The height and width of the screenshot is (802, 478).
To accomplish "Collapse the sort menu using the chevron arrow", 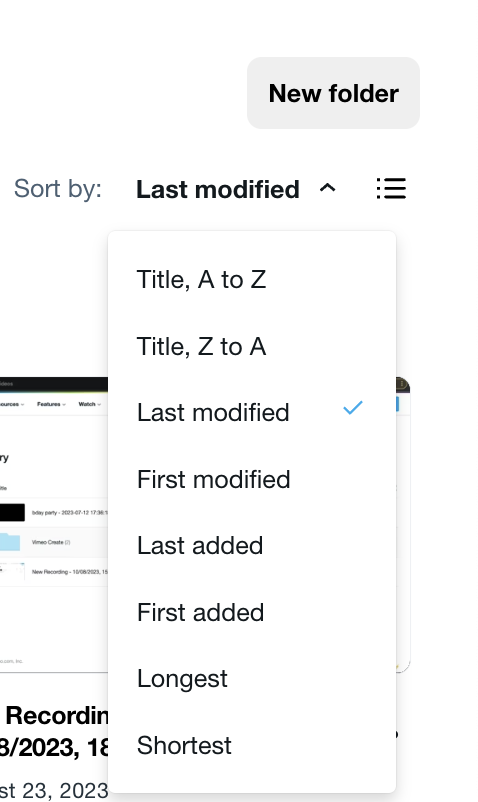I will 328,188.
